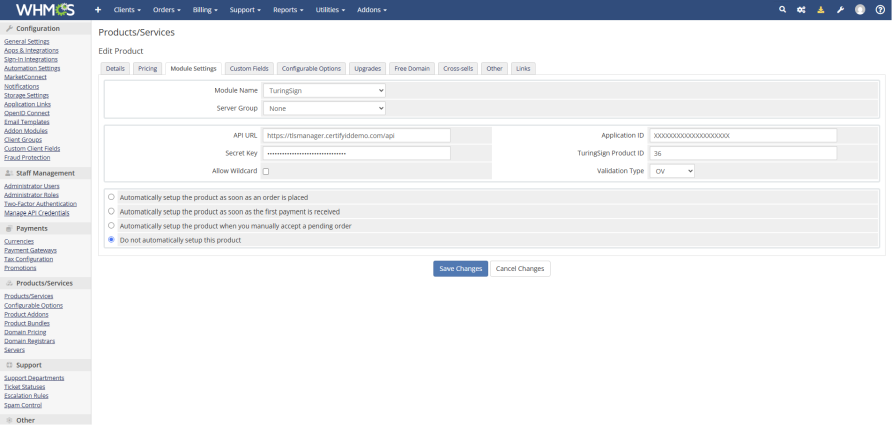Open the Module Name dropdown
This screenshot has height=425, width=892.
[x=324, y=90]
